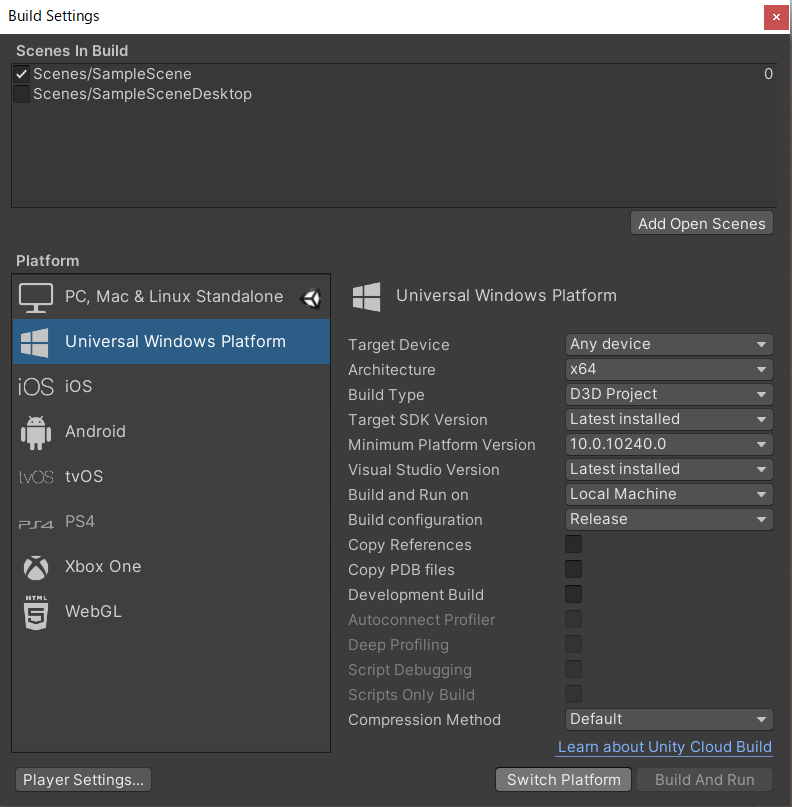Click the Xbox One logo icon
Screen dimensions: 792x807
coord(36,567)
